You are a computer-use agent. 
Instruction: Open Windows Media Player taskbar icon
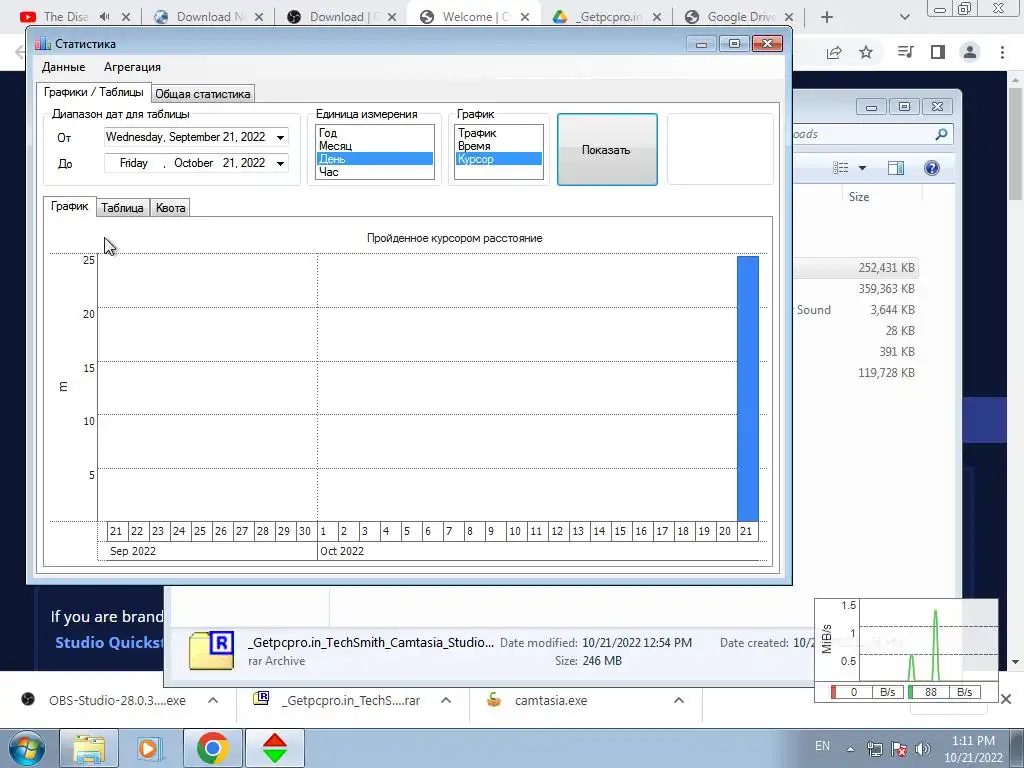pos(150,748)
